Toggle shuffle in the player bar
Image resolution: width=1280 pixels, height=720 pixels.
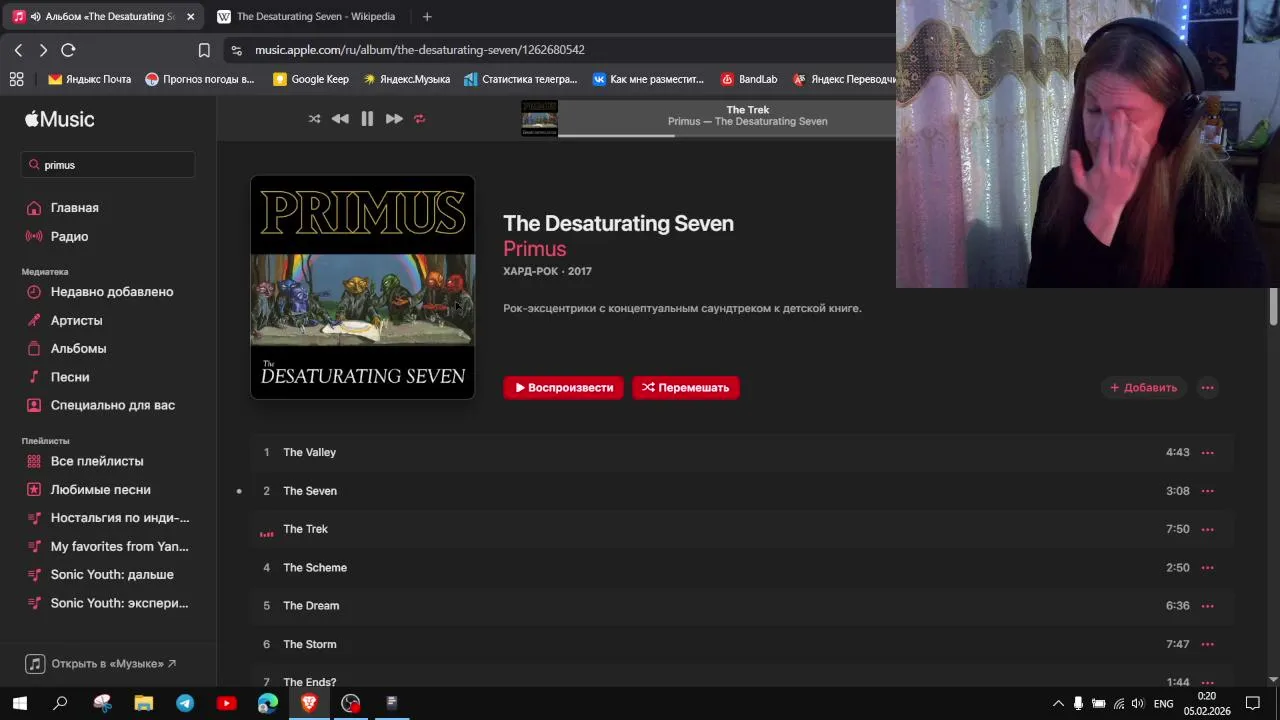(x=314, y=119)
